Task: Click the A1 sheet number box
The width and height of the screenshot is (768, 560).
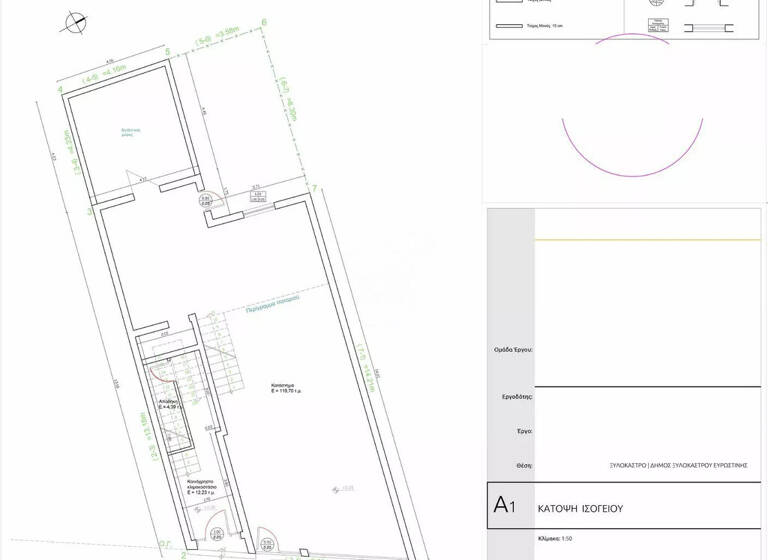Action: (506, 506)
